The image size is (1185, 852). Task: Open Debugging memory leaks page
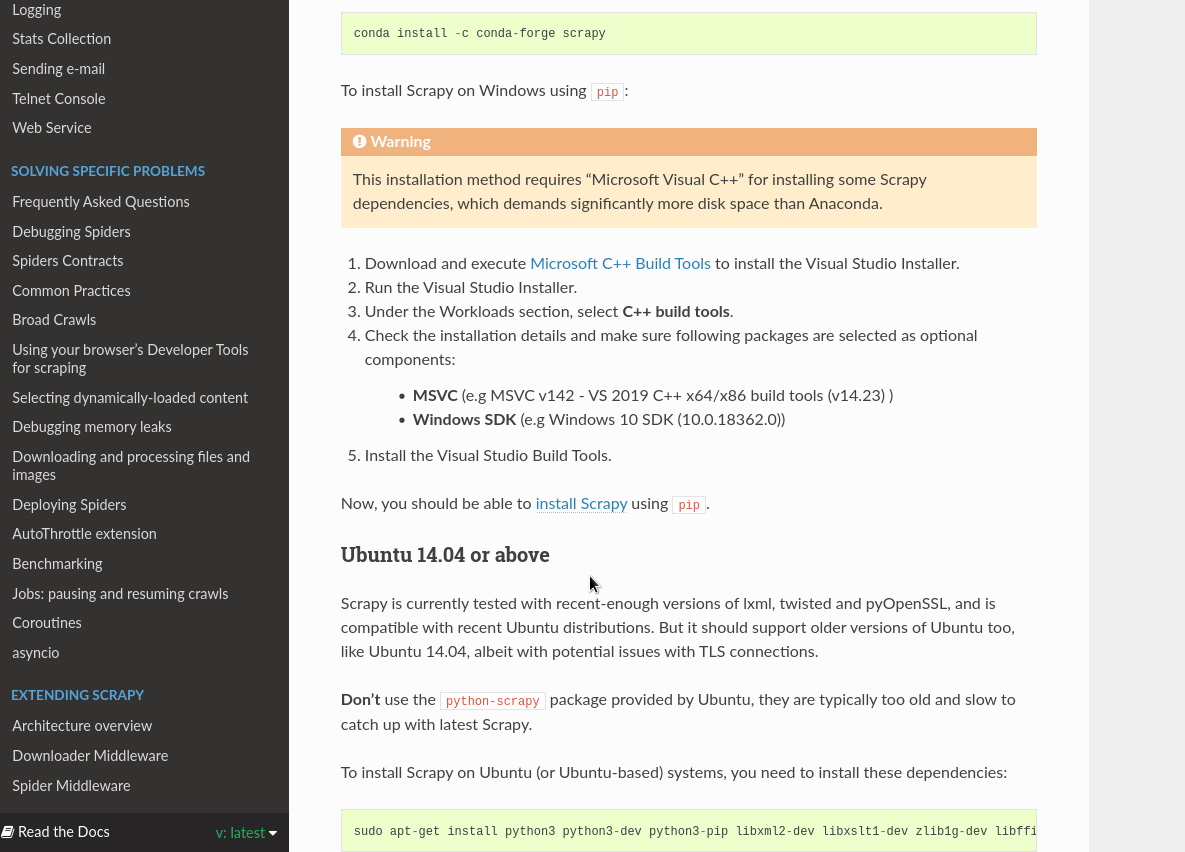coord(91,427)
